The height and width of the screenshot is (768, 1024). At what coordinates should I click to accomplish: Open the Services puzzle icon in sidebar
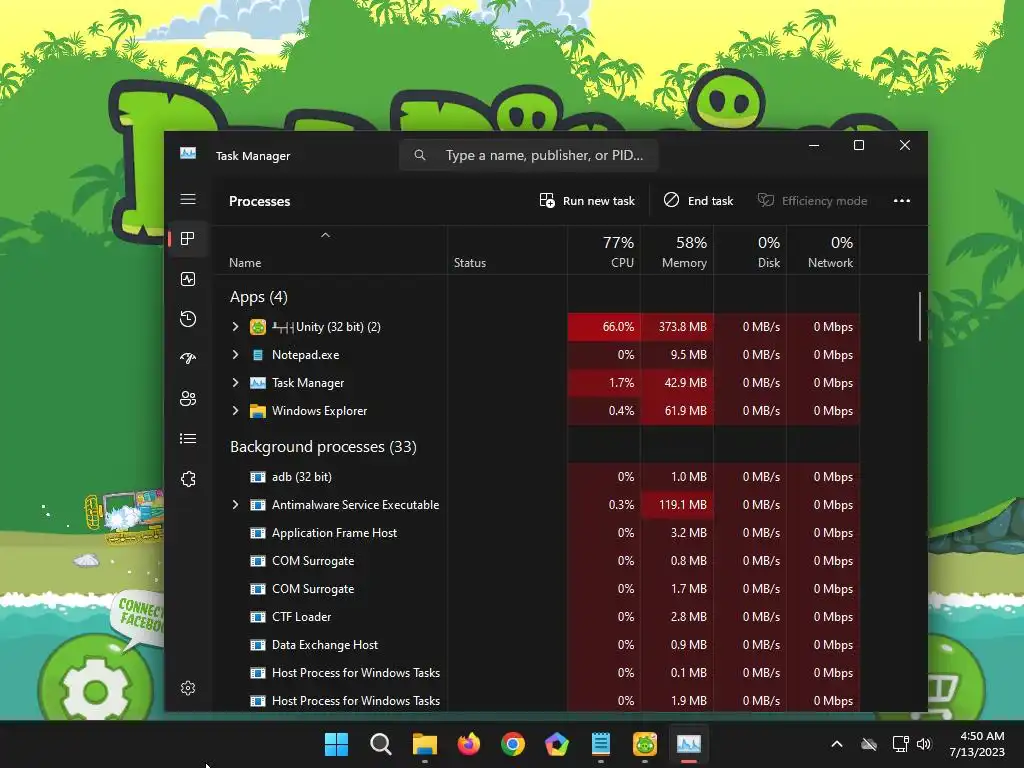point(188,479)
